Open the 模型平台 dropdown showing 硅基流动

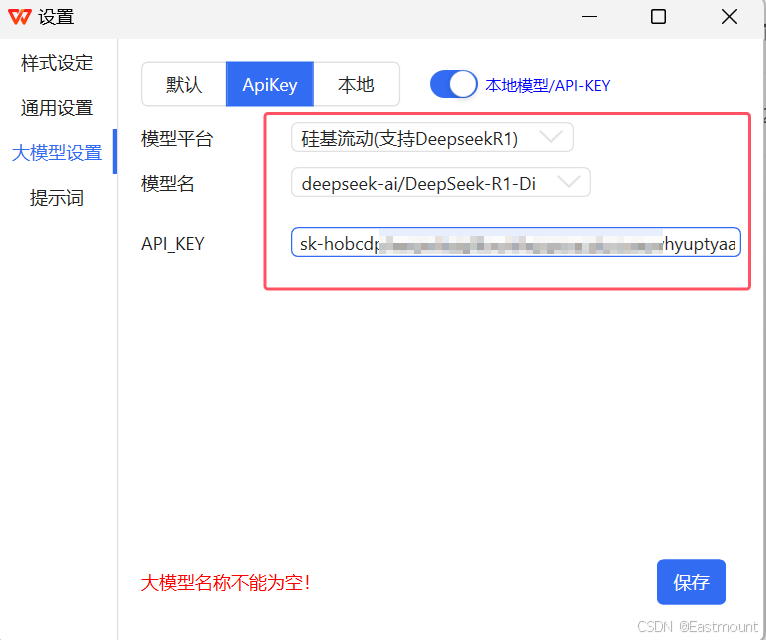pyautogui.click(x=432, y=138)
